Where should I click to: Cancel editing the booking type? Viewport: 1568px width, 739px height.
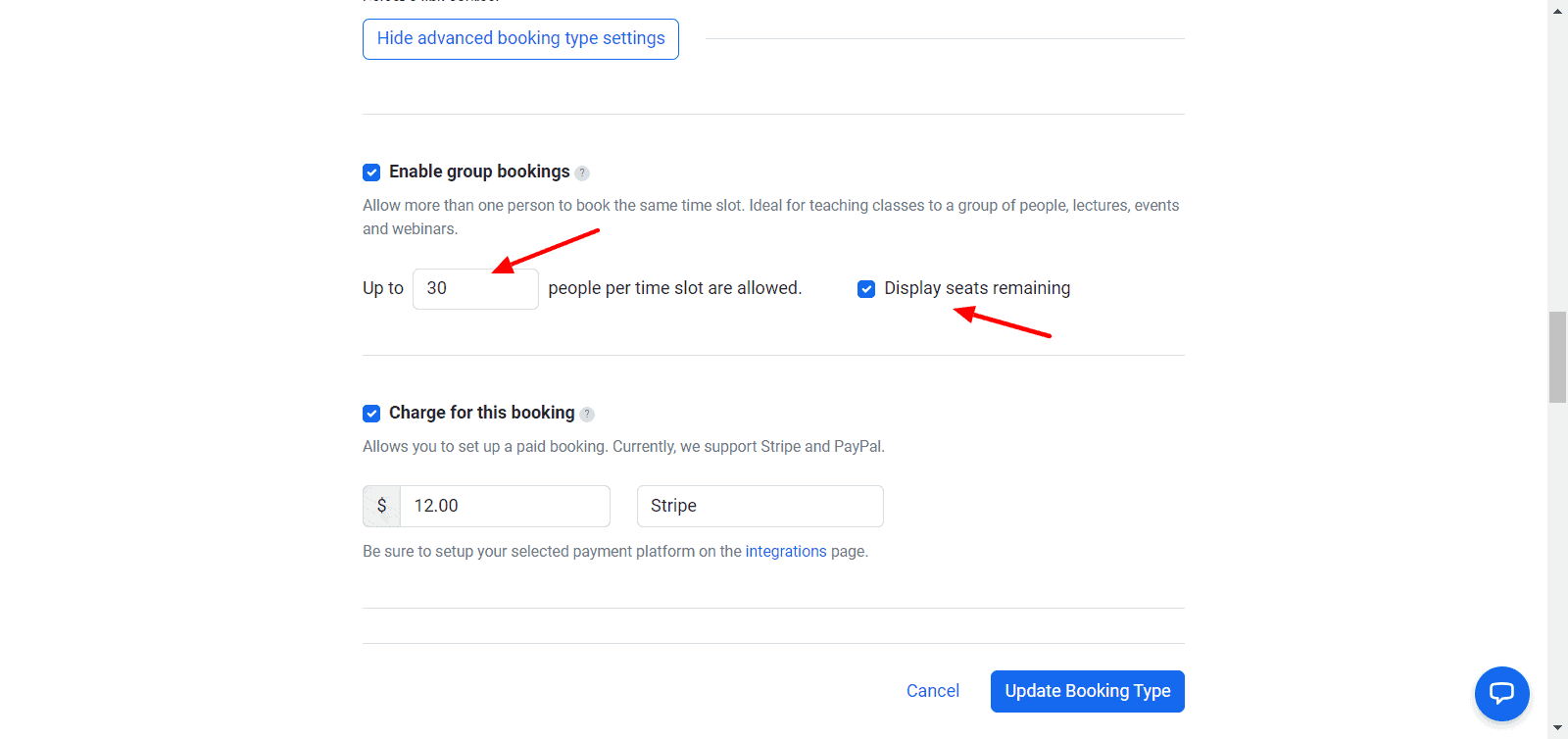click(932, 691)
